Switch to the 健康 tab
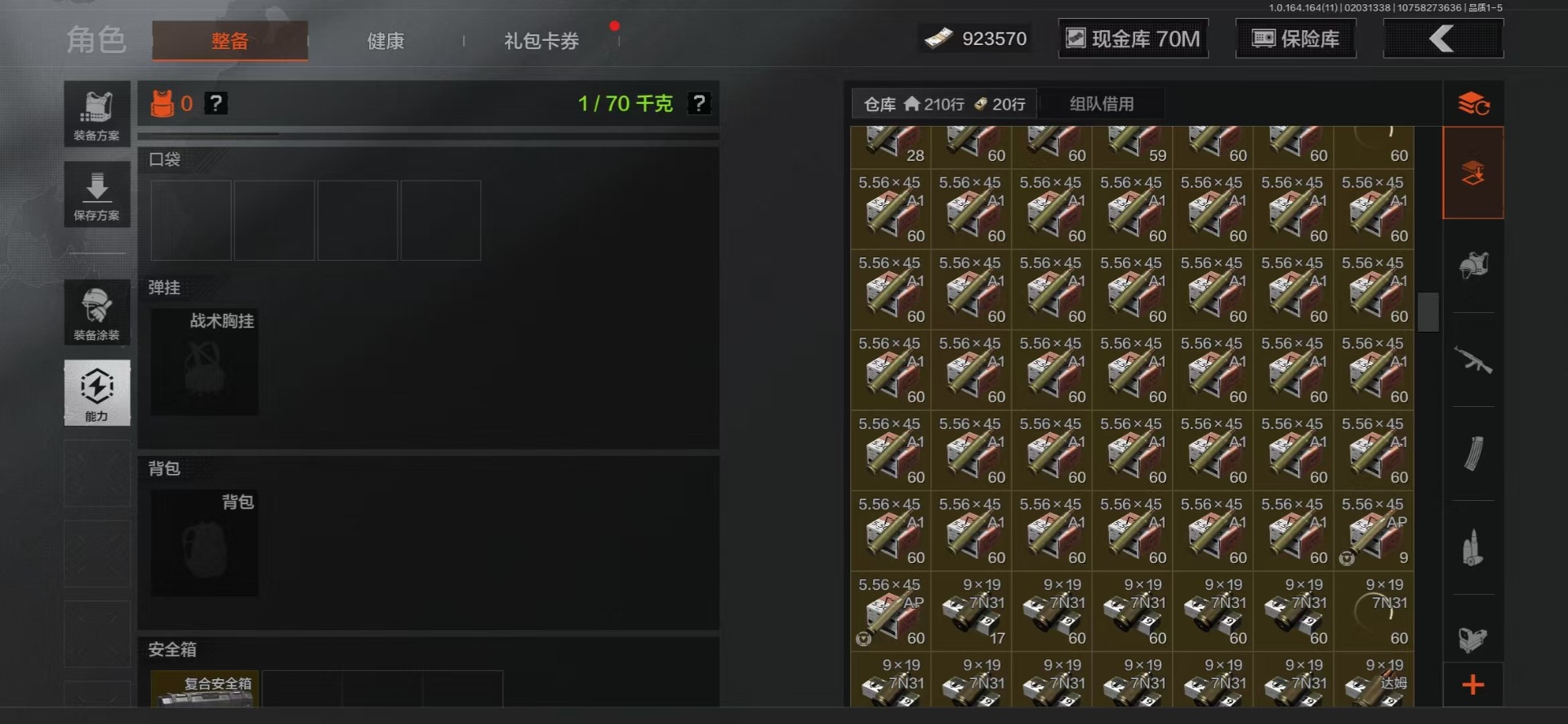The width and height of the screenshot is (1568, 724). 385,41
